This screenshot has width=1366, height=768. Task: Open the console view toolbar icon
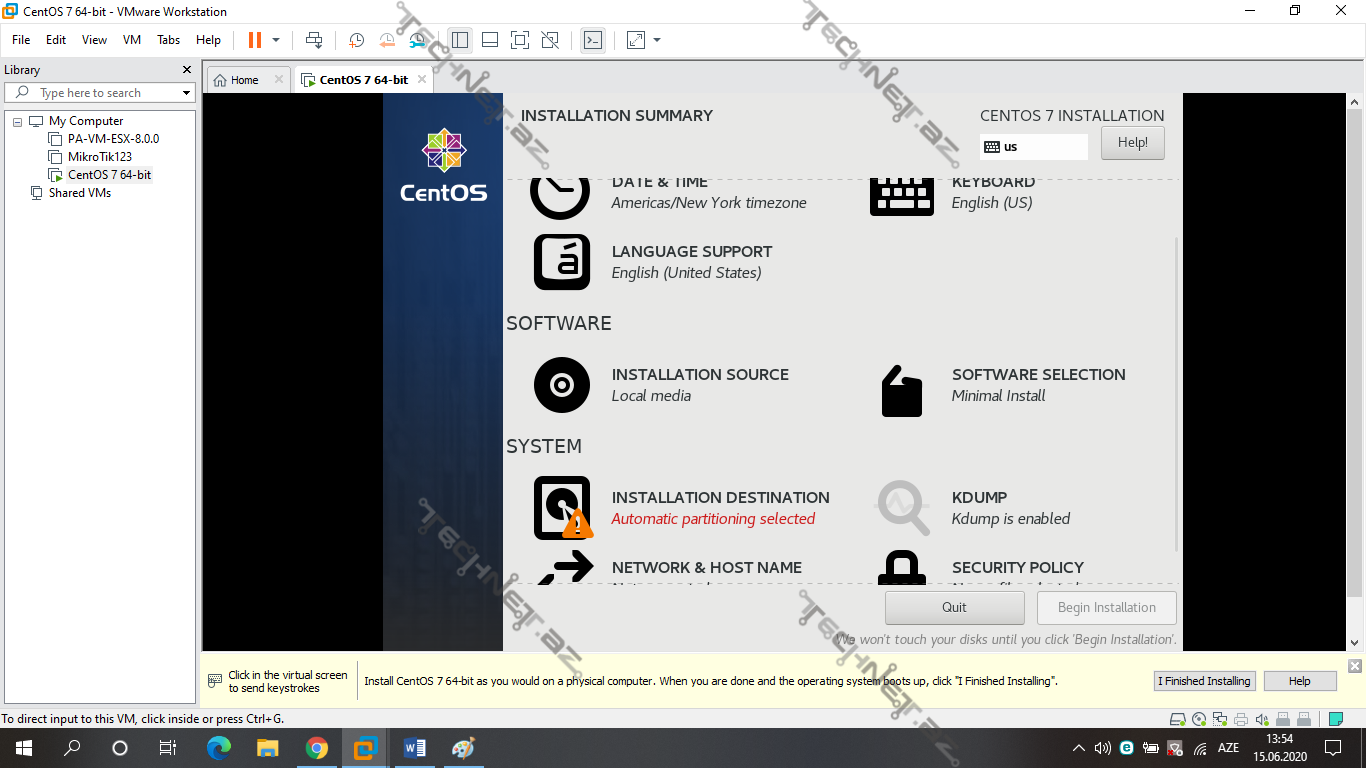(593, 40)
